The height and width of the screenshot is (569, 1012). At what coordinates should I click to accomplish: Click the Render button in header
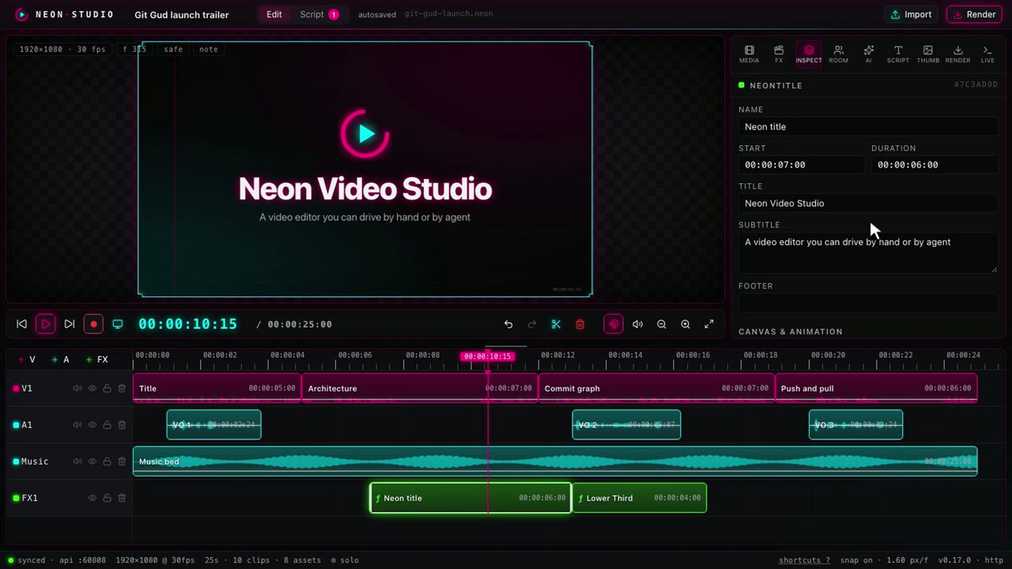975,14
